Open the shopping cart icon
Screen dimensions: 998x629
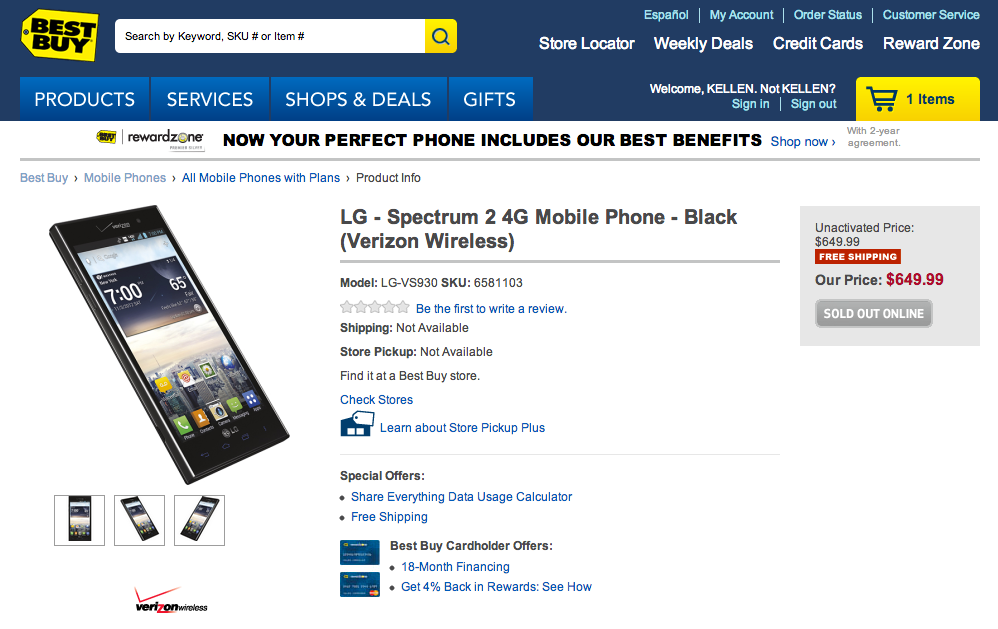click(881, 99)
